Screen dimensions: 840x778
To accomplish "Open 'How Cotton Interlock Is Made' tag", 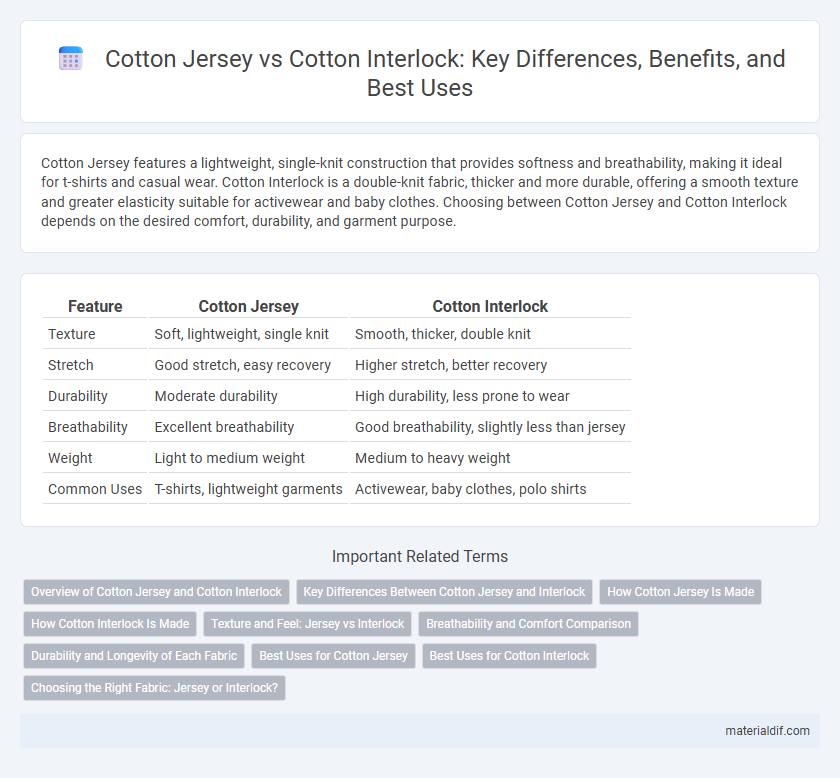I will [x=110, y=624].
